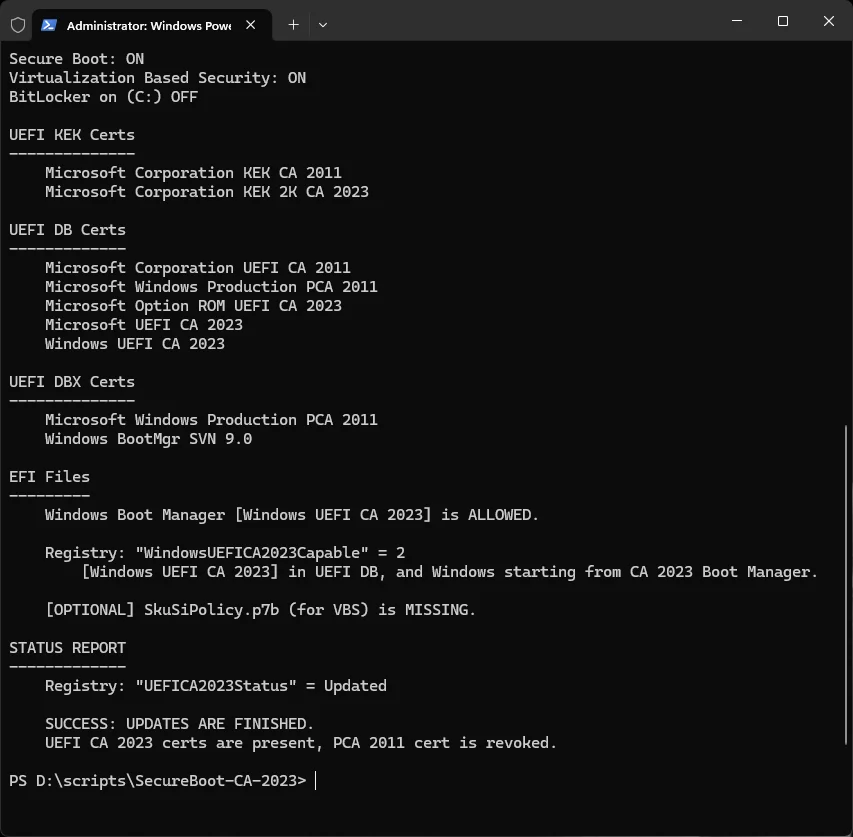Click the 'Secure Boot: ON' line
The height and width of the screenshot is (837, 853).
tap(77, 59)
